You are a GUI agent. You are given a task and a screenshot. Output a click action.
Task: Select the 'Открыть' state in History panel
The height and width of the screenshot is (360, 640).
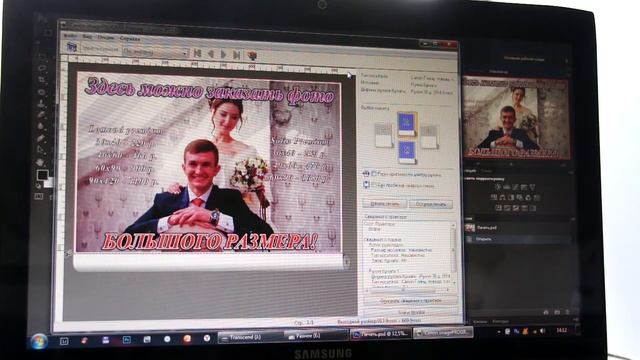pos(518,239)
